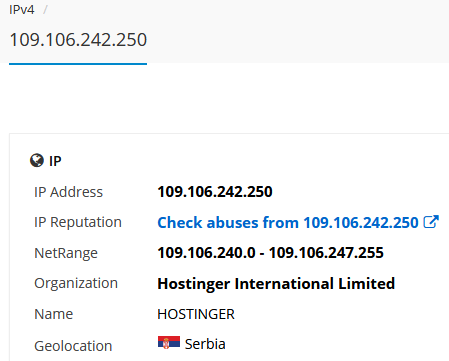Open the IPv4 breadcrumb link
Screen dimensions: 449x361
pyautogui.click(x=22, y=10)
